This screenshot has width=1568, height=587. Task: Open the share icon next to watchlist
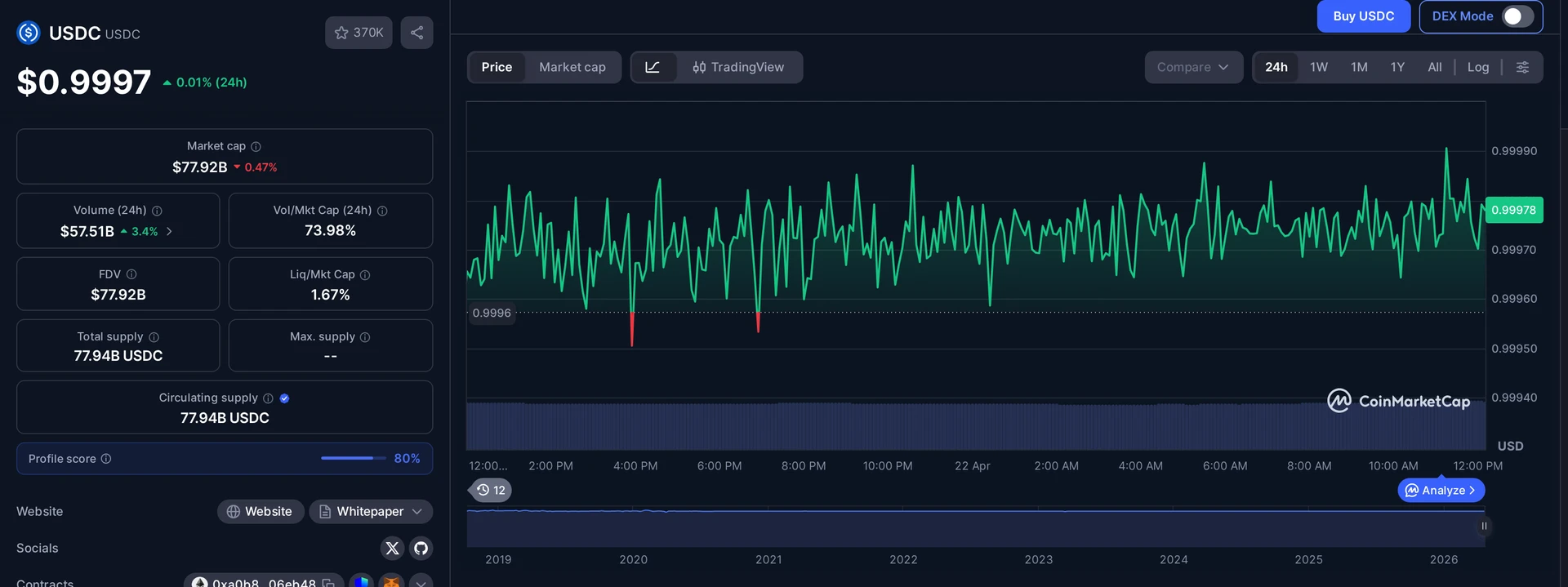click(x=416, y=33)
